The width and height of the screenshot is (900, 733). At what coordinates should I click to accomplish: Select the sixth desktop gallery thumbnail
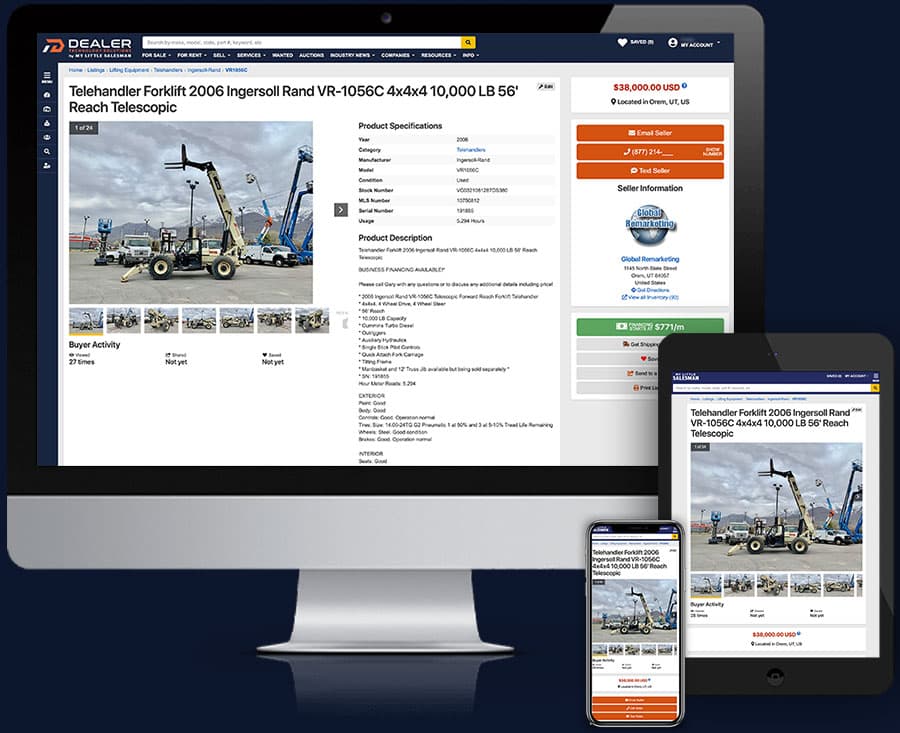click(x=274, y=320)
